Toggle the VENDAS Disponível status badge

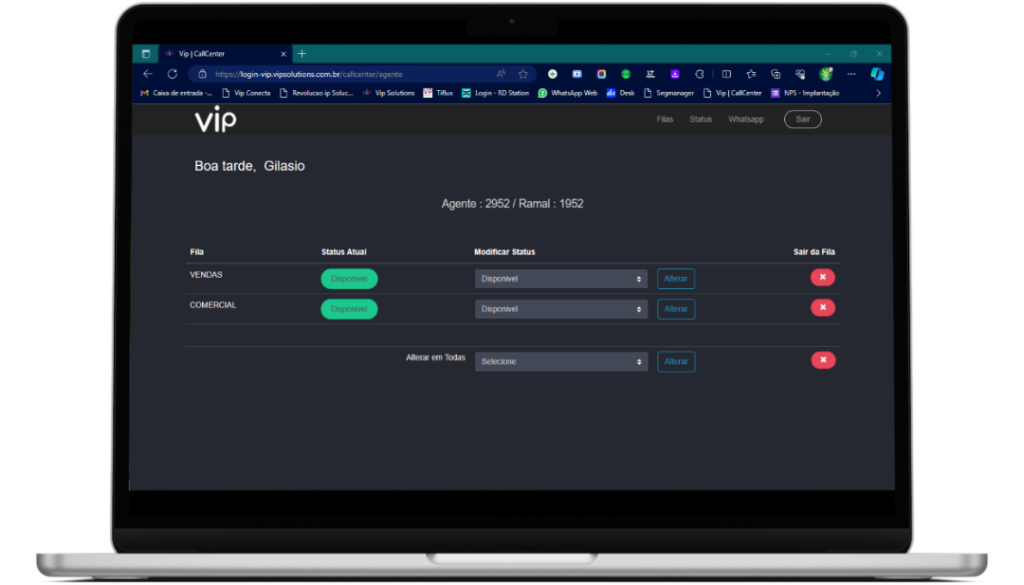point(349,279)
